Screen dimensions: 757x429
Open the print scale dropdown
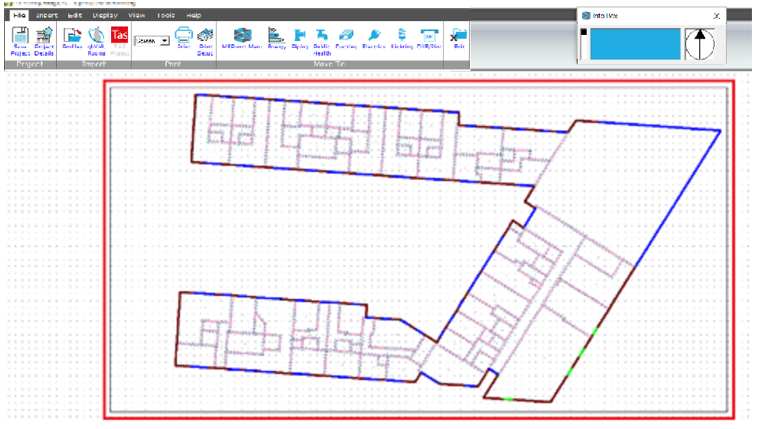click(165, 41)
